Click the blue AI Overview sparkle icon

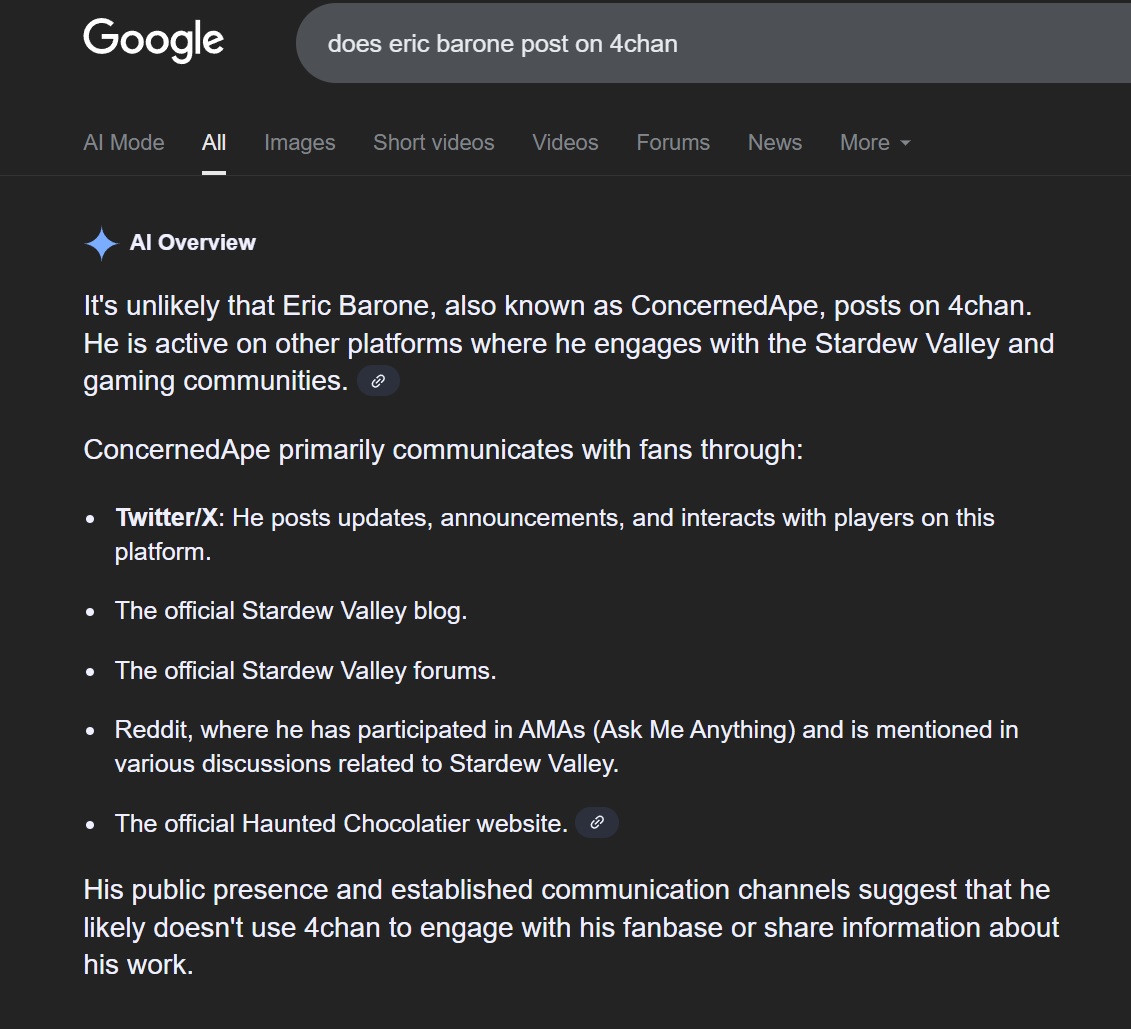pos(101,243)
